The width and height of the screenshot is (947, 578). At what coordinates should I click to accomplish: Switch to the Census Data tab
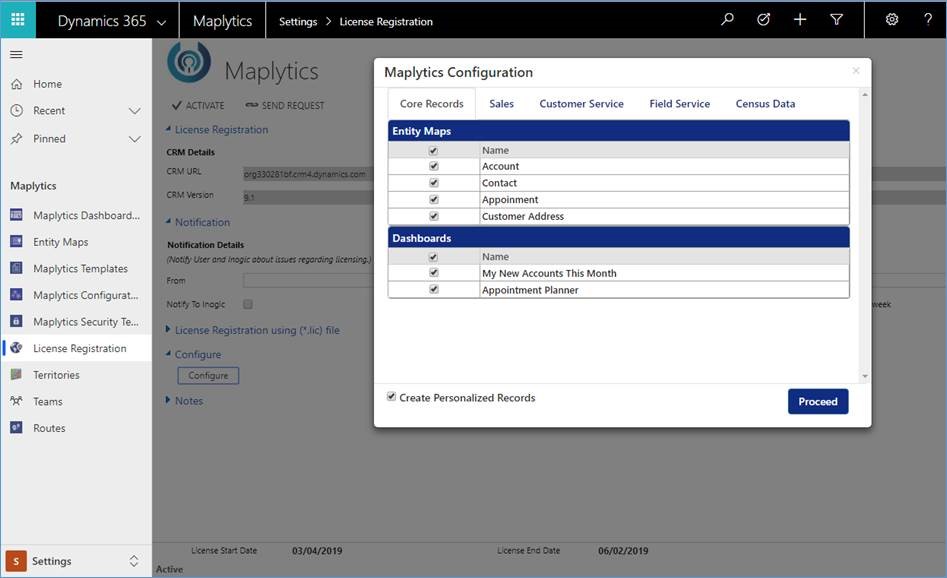tap(765, 104)
